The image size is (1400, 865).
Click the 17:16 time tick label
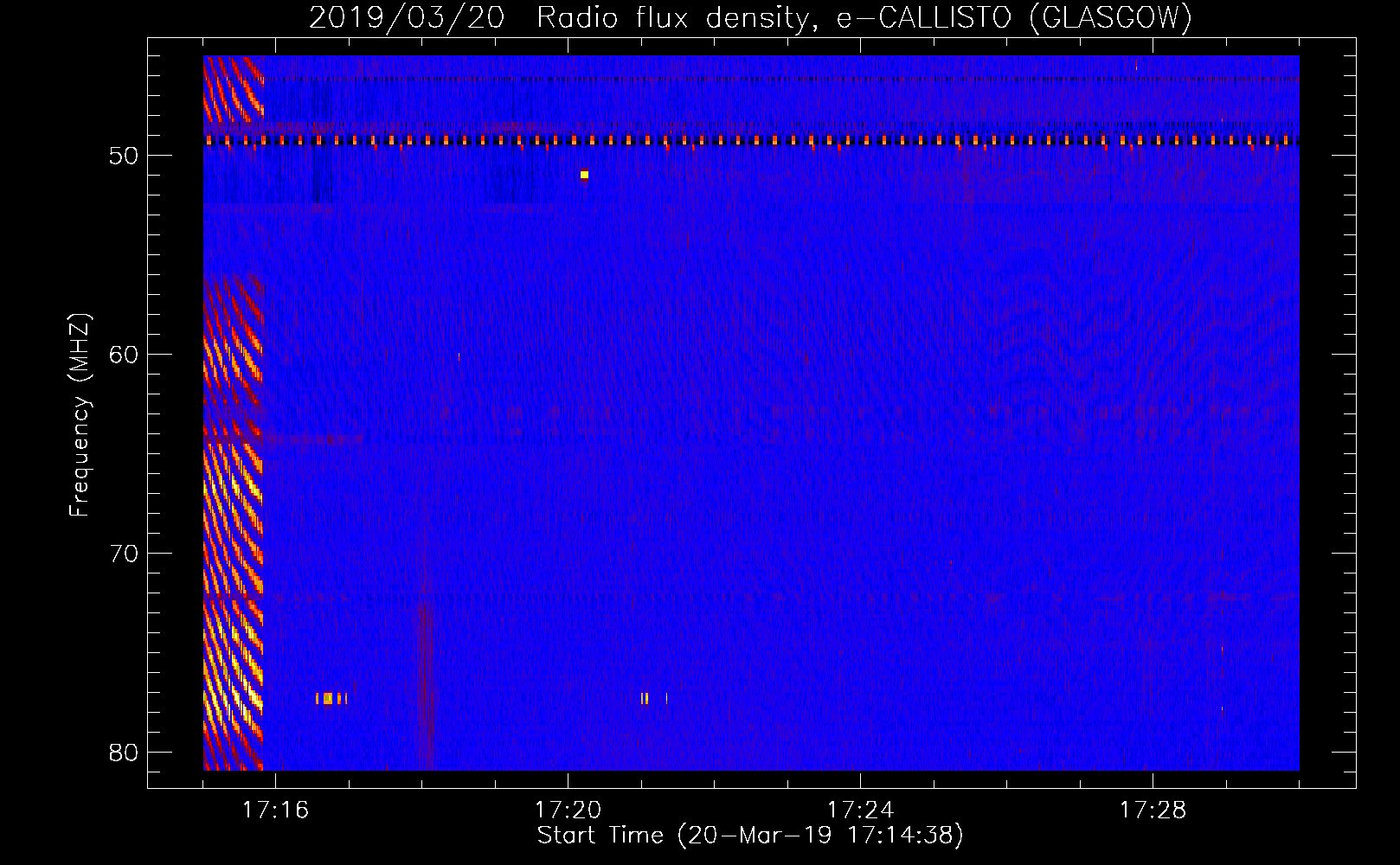[275, 811]
